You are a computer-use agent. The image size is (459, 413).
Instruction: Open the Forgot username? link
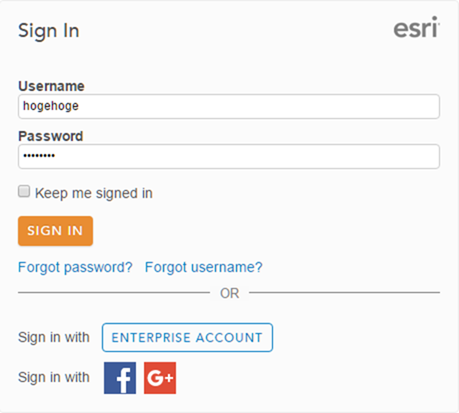tap(204, 267)
